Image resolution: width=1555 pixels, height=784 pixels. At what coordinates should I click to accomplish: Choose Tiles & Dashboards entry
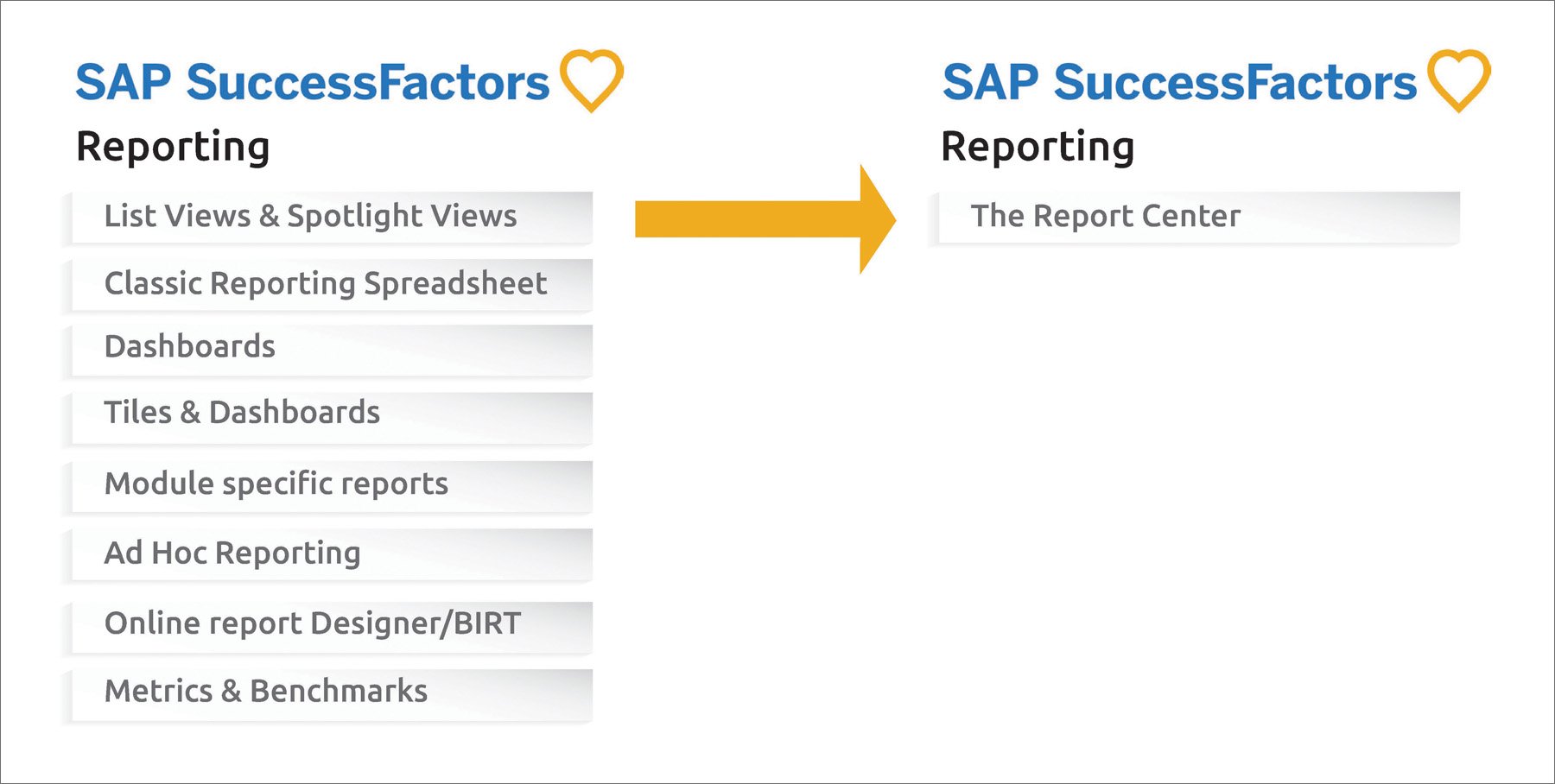pos(328,419)
